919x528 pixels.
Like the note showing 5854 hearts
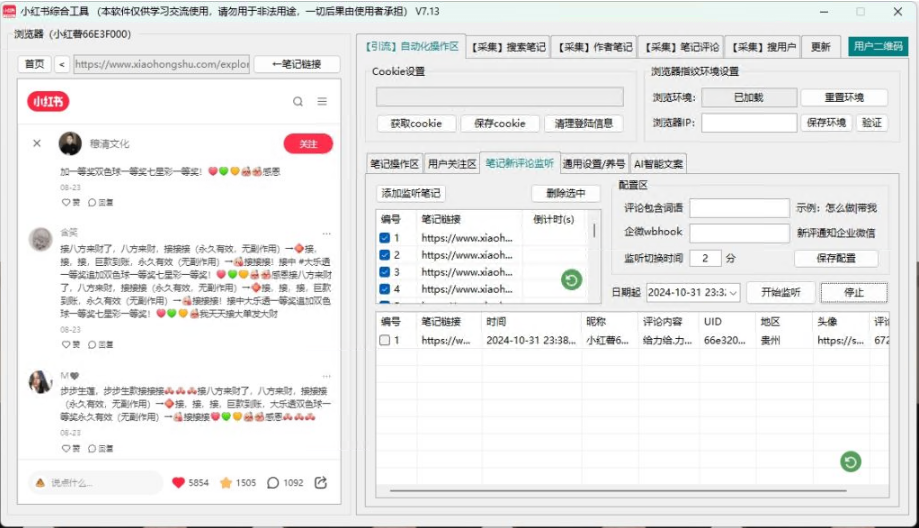[x=179, y=482]
